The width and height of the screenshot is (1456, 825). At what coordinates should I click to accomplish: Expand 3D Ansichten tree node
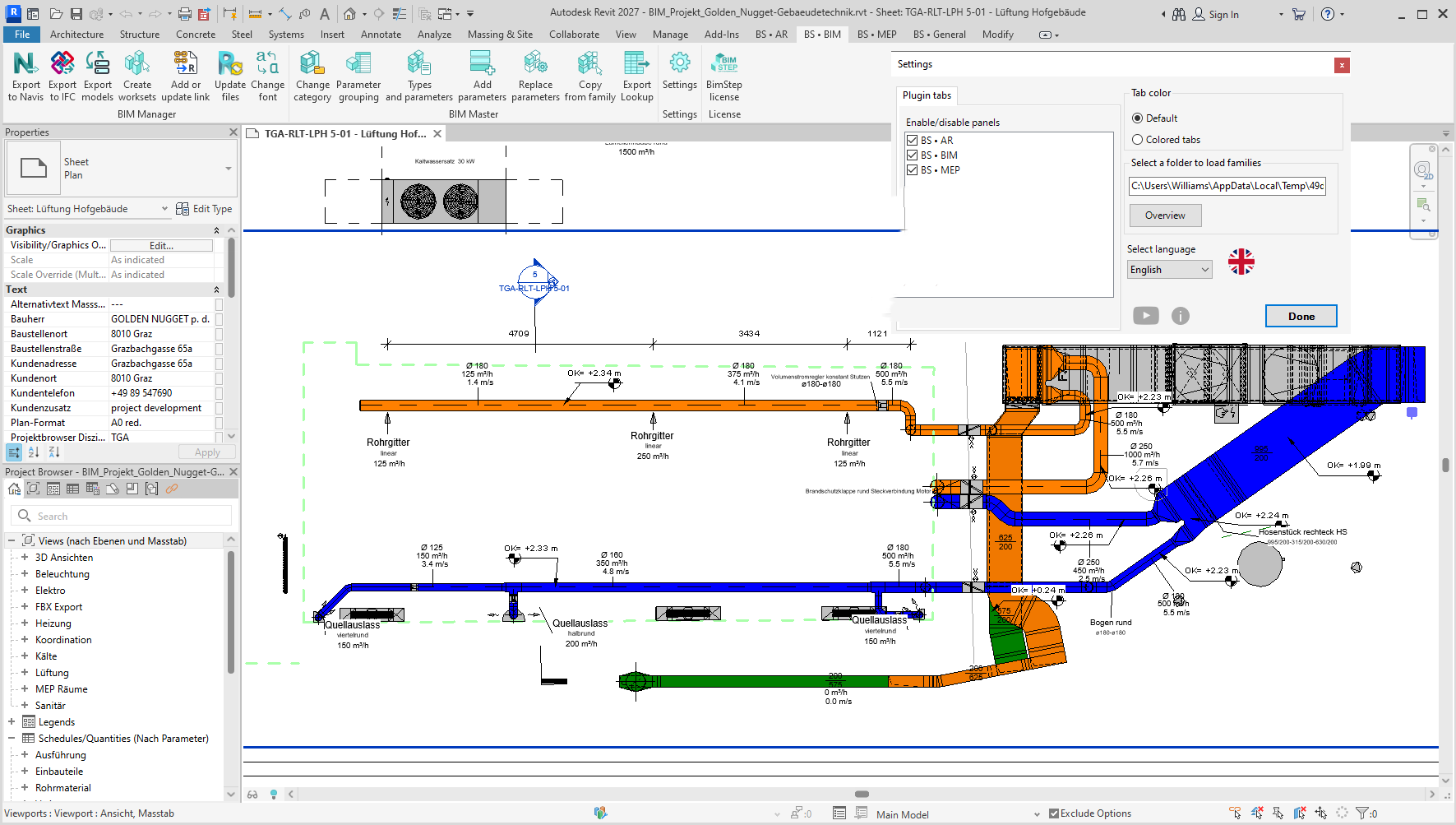(x=25, y=558)
